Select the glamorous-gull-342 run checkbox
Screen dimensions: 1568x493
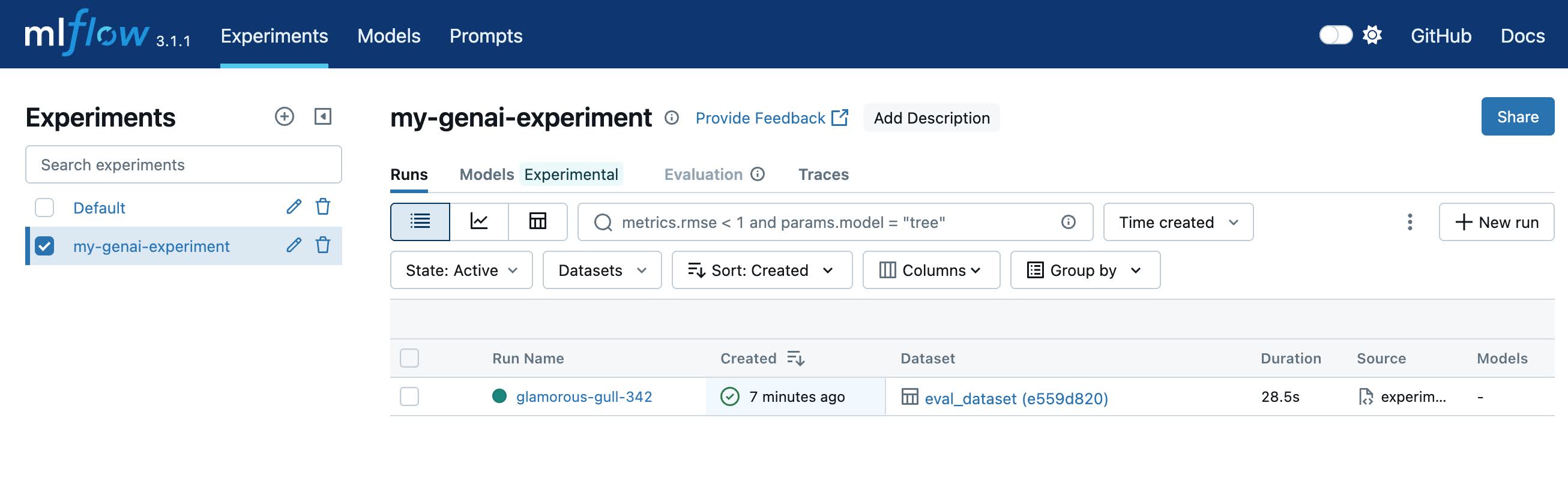[409, 396]
